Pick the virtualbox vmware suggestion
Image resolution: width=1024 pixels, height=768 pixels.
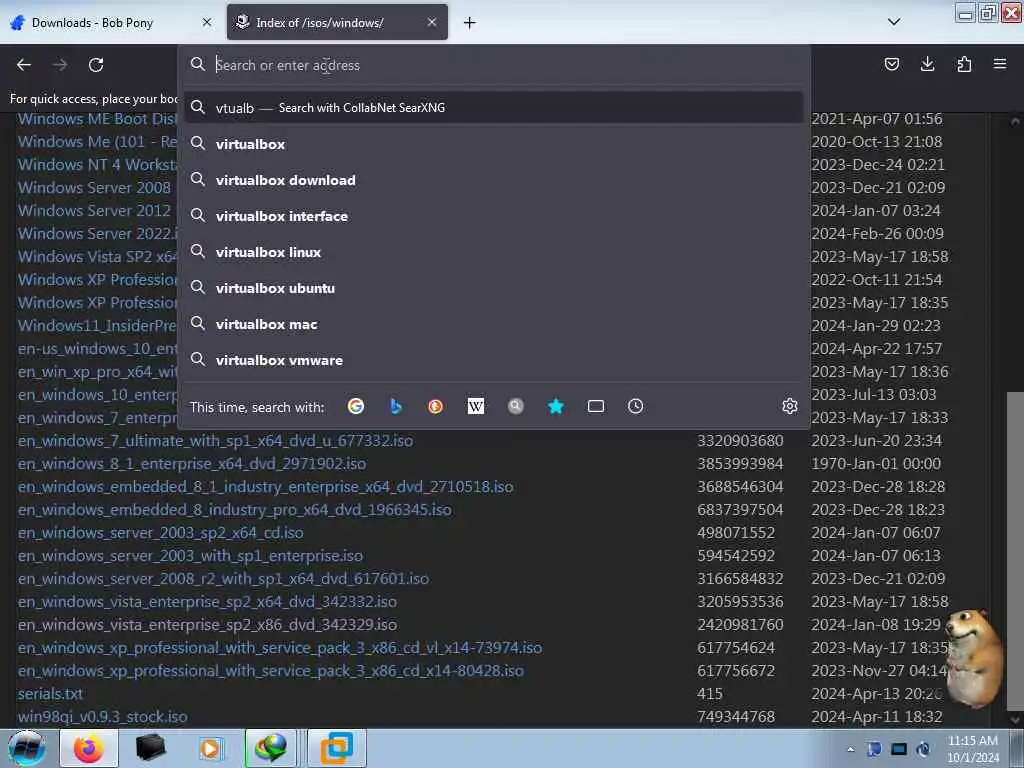coord(494,360)
